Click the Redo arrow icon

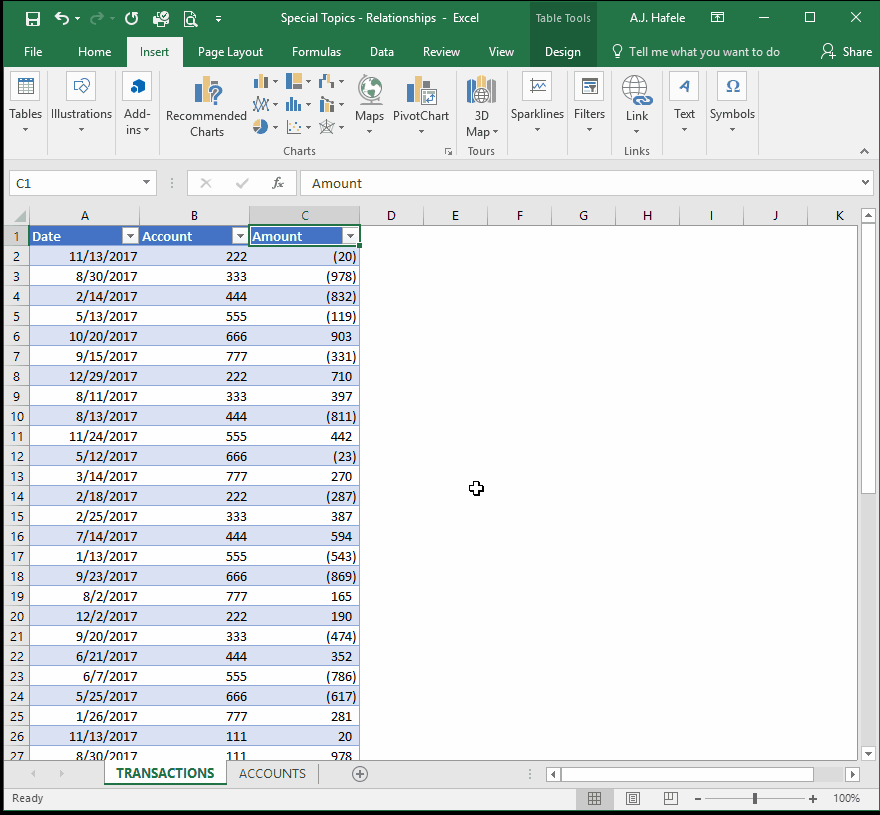pyautogui.click(x=97, y=19)
